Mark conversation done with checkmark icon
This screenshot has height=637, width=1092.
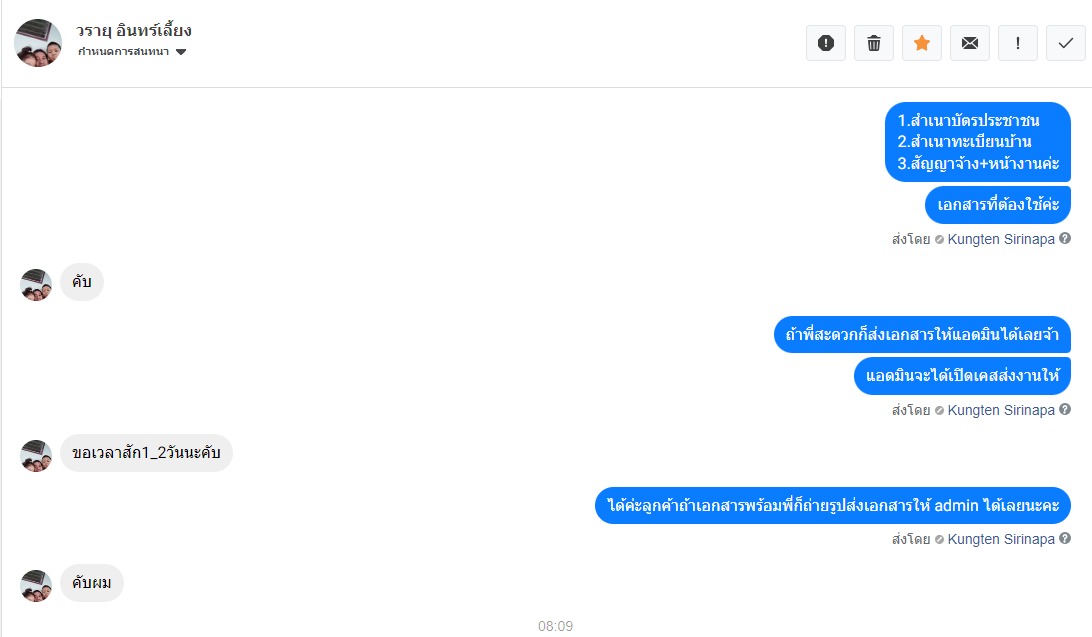point(1066,43)
